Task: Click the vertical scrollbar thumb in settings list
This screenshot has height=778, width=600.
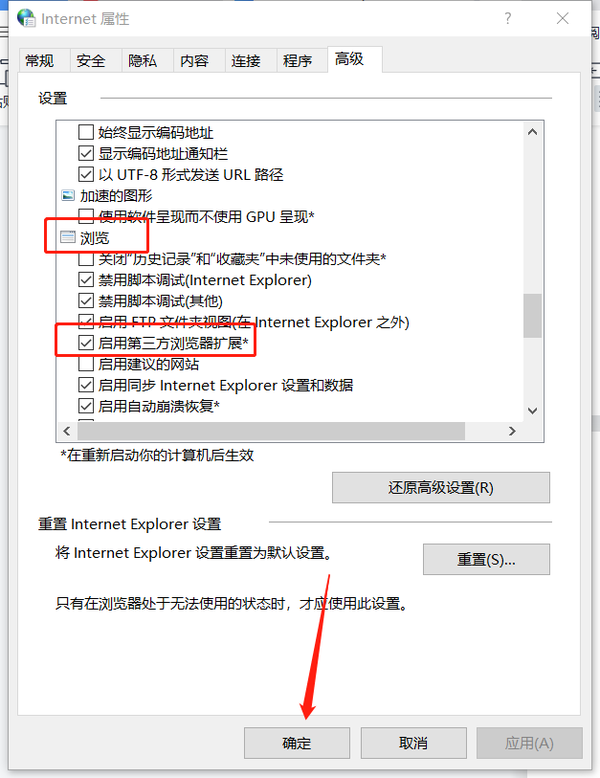Action: 533,316
